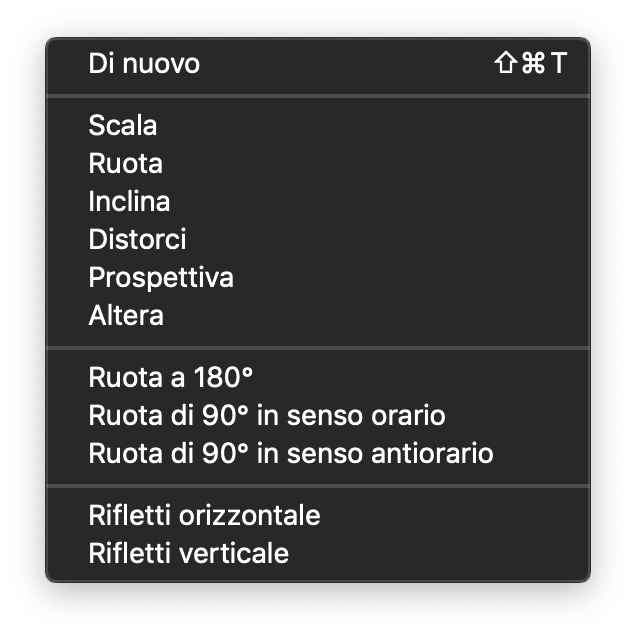Click the Altera menu item
Screen dimensions: 636x636
[x=126, y=316]
